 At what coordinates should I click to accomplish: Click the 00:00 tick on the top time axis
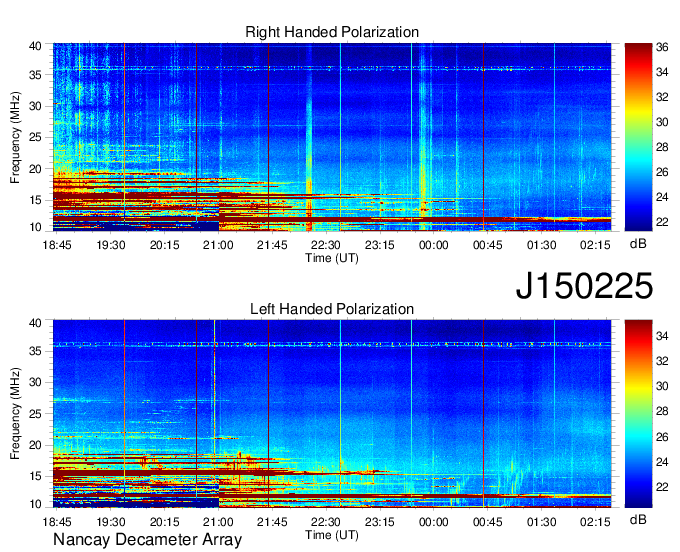[x=433, y=245]
